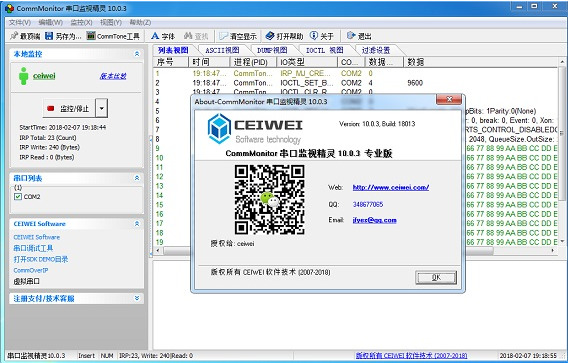Sort by the 进程(PID) column header
568x363 pixels.
(253, 62)
